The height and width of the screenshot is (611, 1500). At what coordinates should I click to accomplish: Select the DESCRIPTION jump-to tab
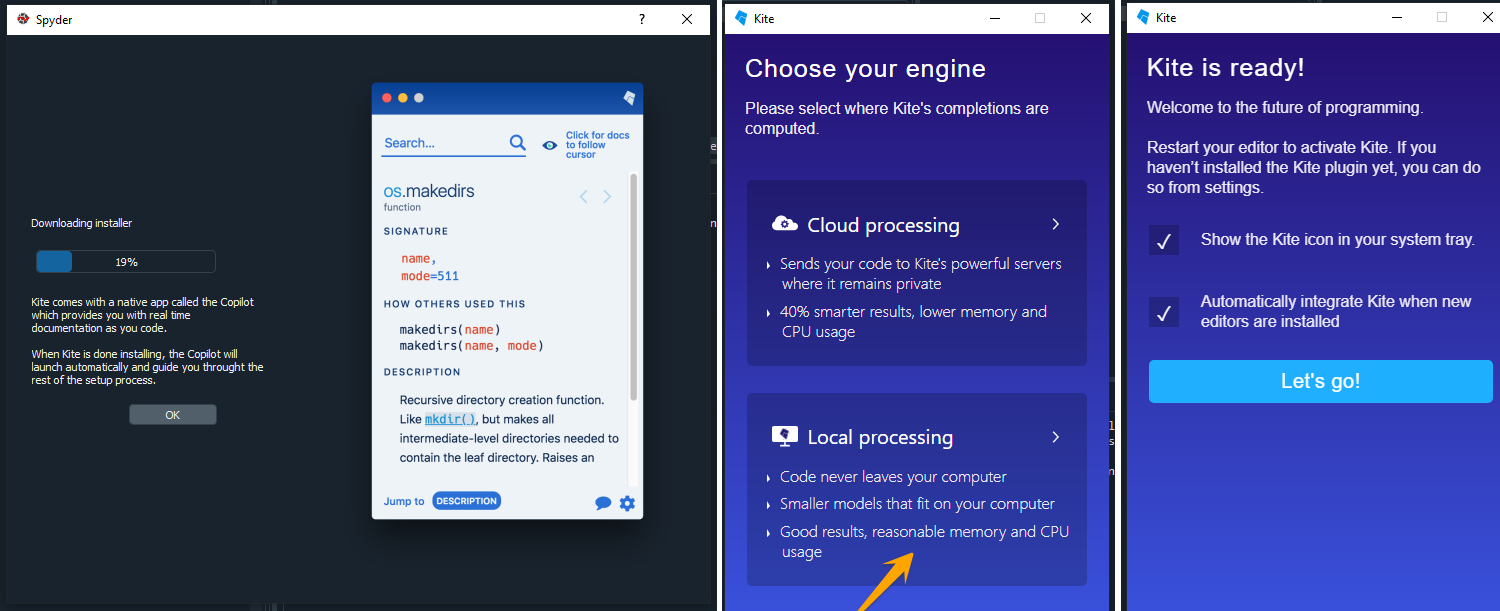click(x=466, y=501)
